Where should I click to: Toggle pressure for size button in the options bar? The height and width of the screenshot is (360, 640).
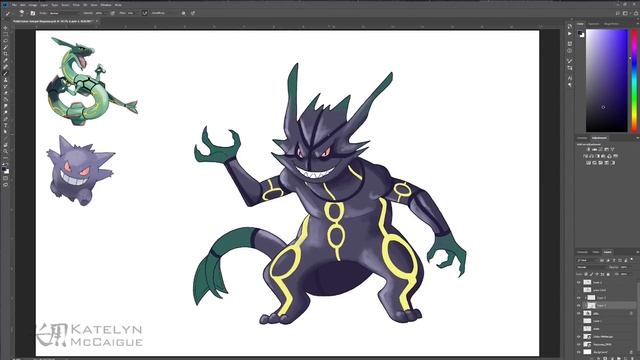pyautogui.click(x=193, y=13)
